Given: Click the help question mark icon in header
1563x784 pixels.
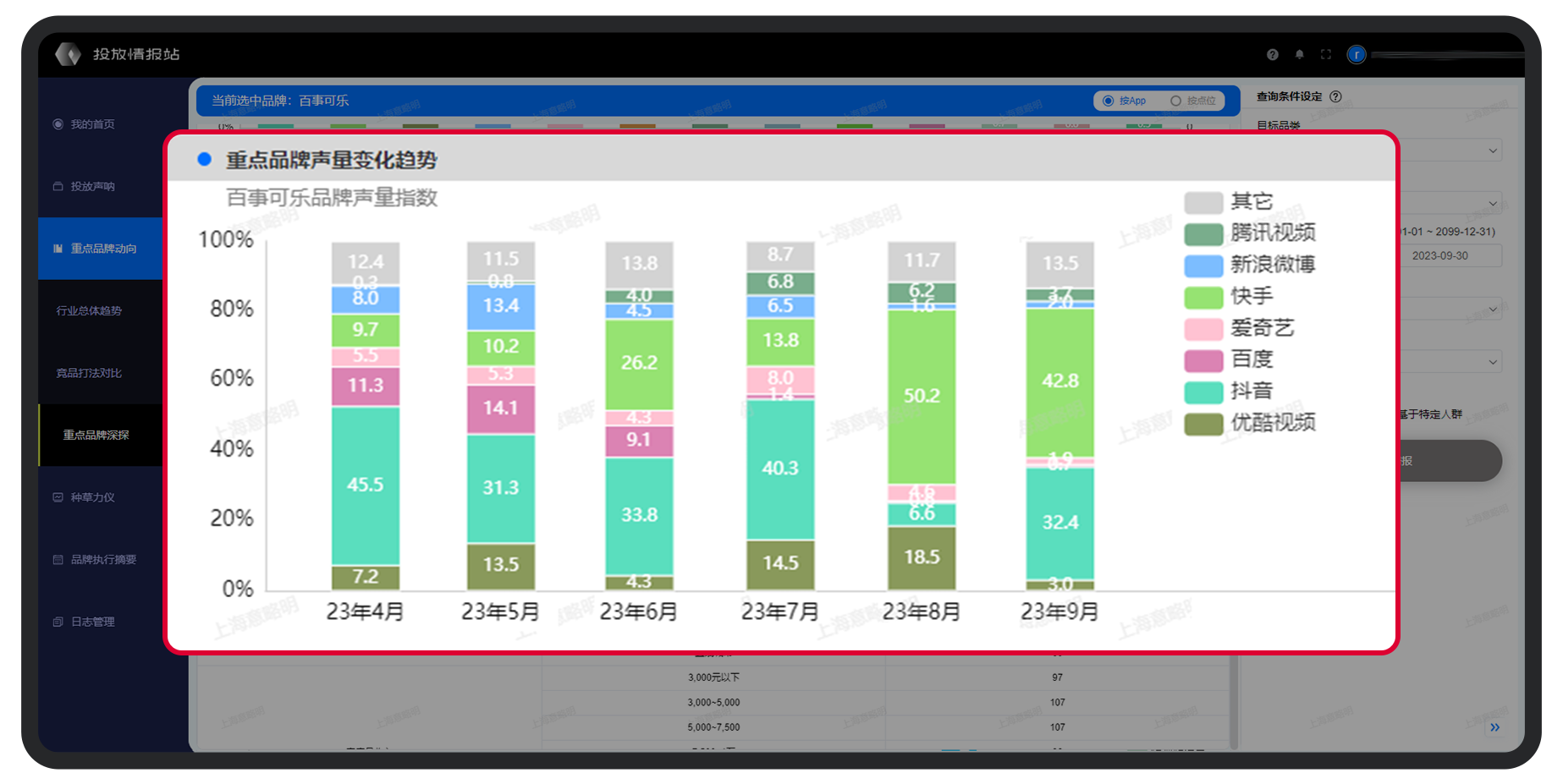Looking at the screenshot, I should (1272, 54).
